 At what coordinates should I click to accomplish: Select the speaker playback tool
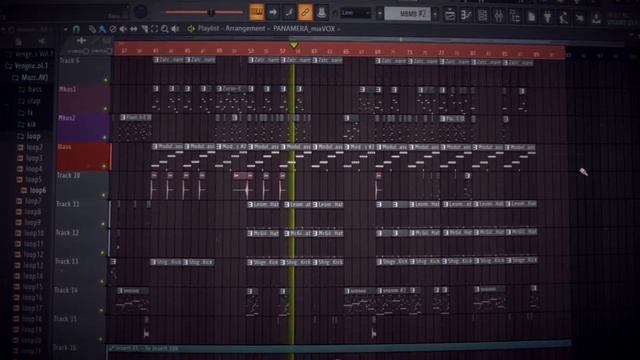pos(176,29)
